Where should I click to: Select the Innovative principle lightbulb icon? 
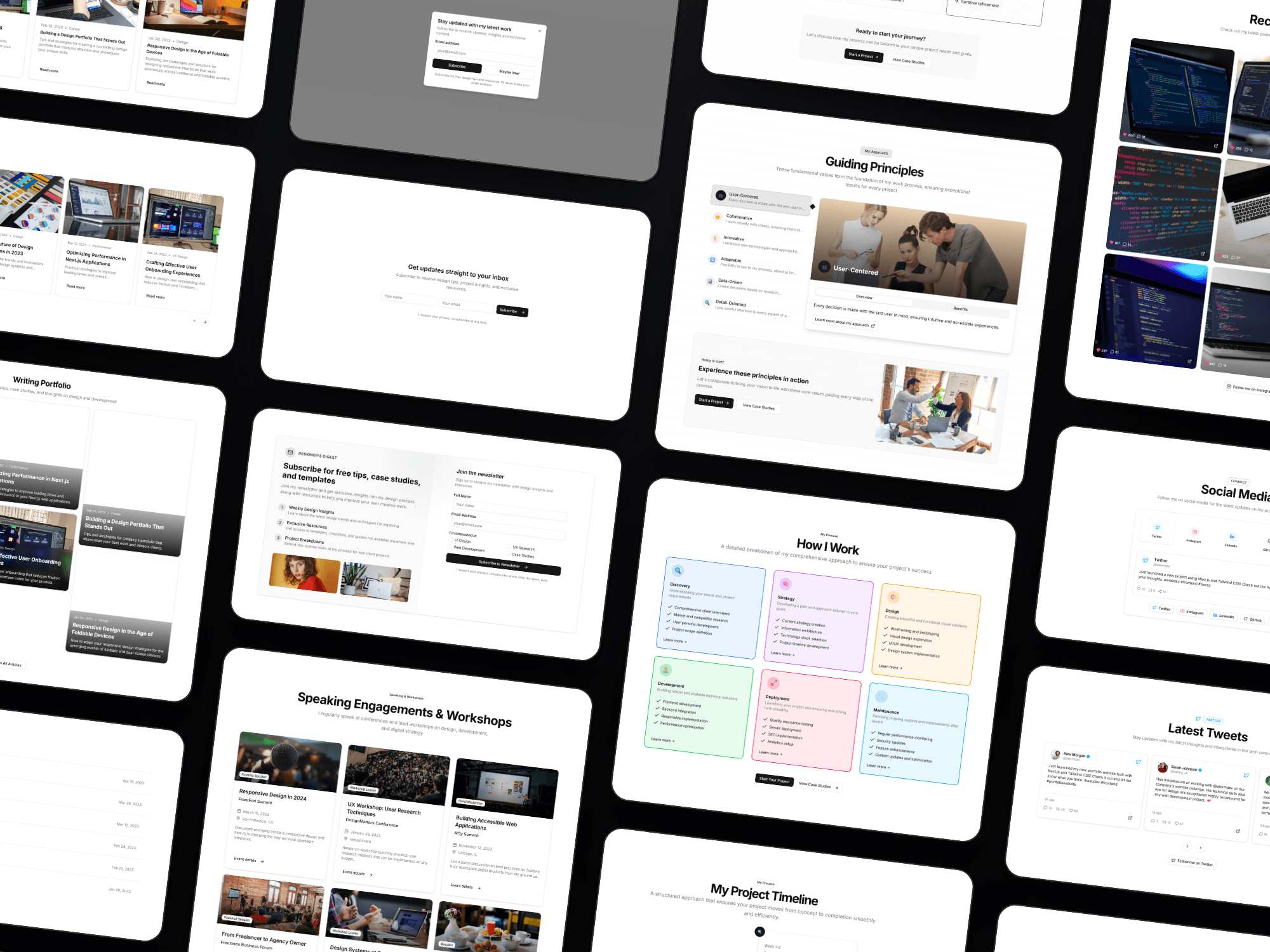(715, 239)
